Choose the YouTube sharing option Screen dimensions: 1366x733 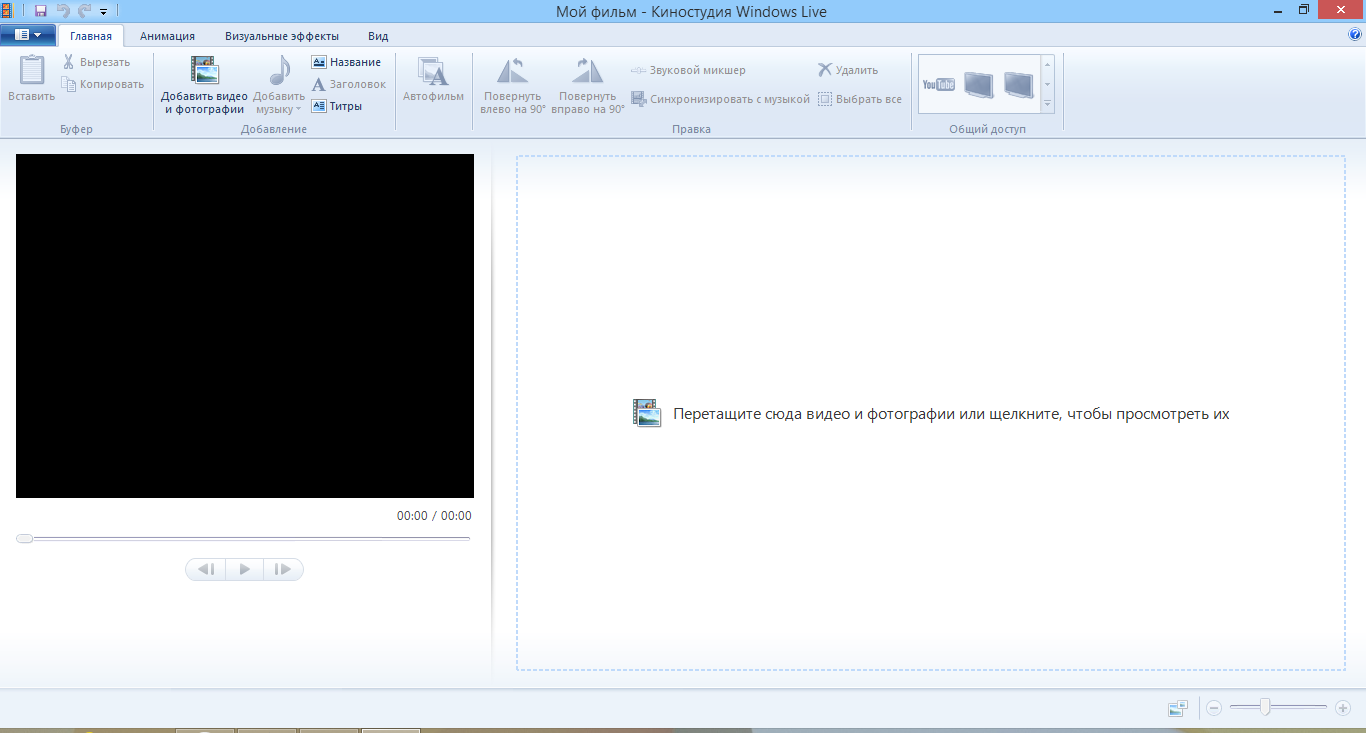[938, 85]
